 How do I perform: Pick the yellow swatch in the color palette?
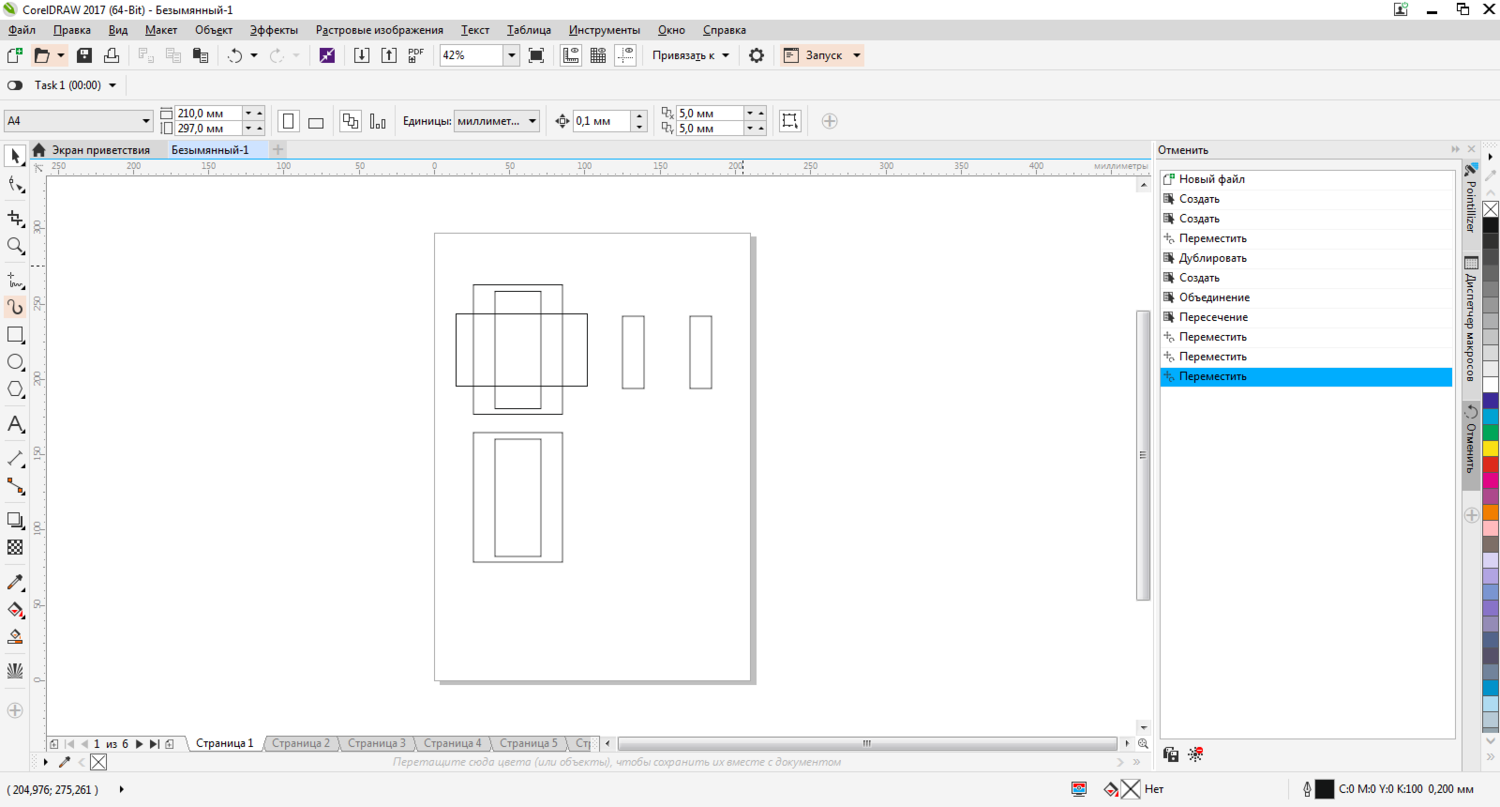tap(1490, 448)
